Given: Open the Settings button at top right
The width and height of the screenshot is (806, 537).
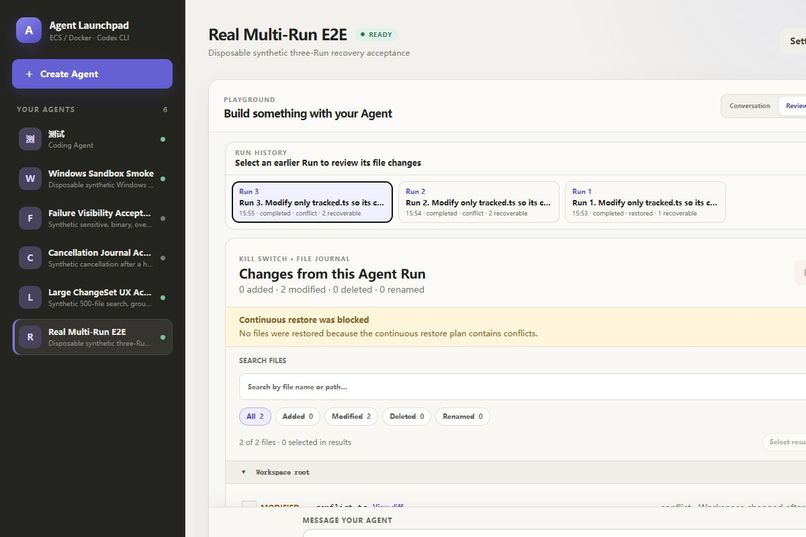Looking at the screenshot, I should click(x=794, y=41).
